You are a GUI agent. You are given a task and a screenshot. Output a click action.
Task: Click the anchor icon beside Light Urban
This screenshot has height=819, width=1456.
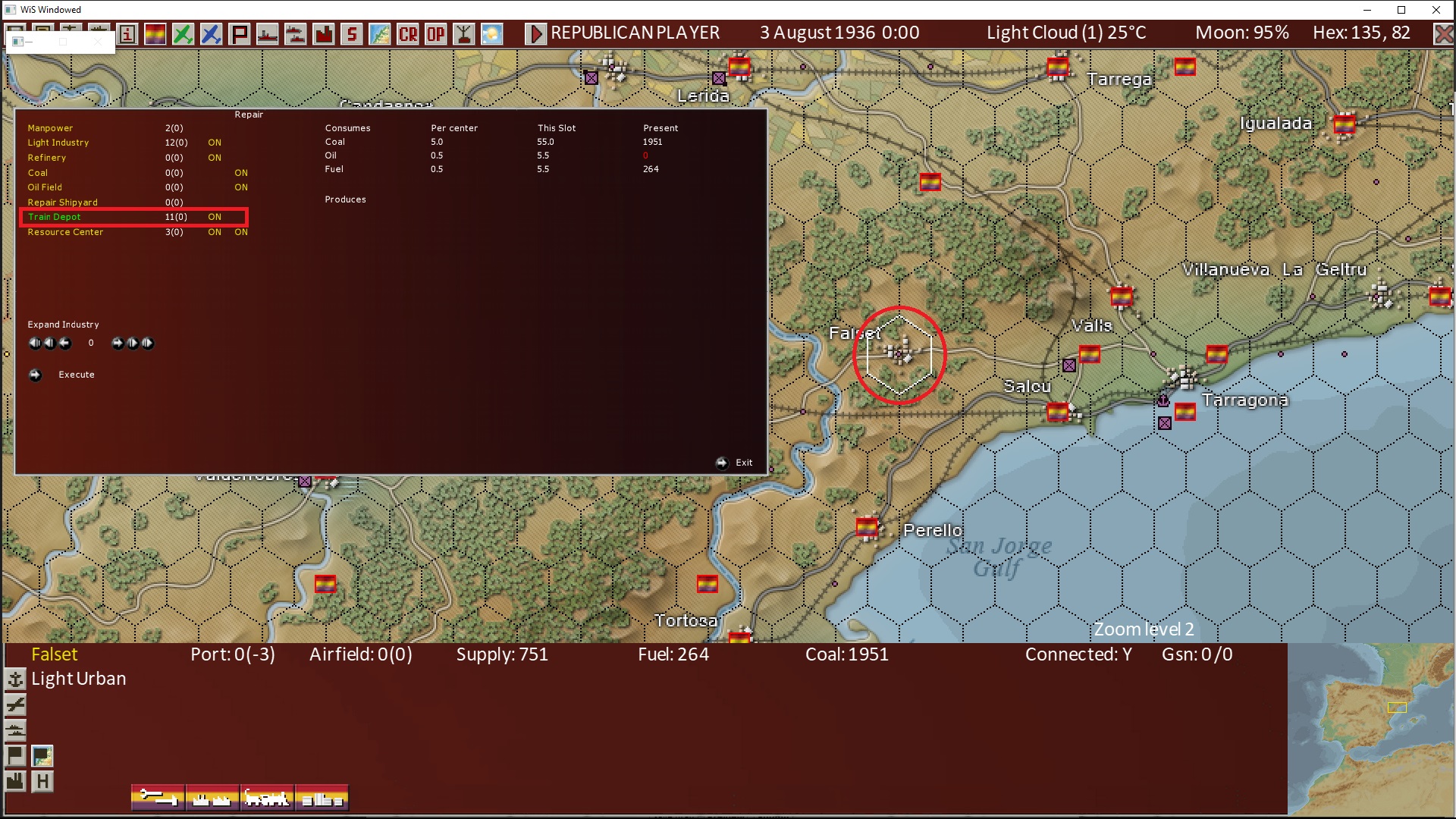(x=15, y=679)
